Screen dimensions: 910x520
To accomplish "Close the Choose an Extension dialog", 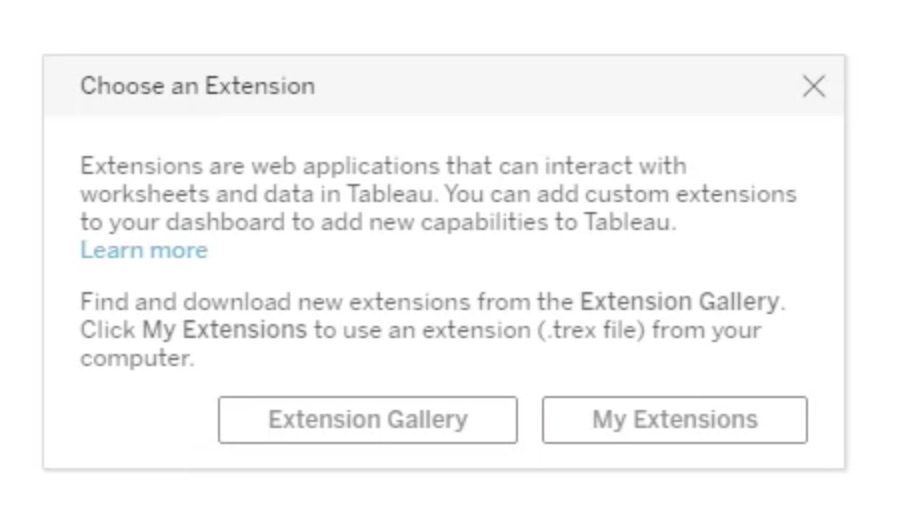I will [814, 86].
